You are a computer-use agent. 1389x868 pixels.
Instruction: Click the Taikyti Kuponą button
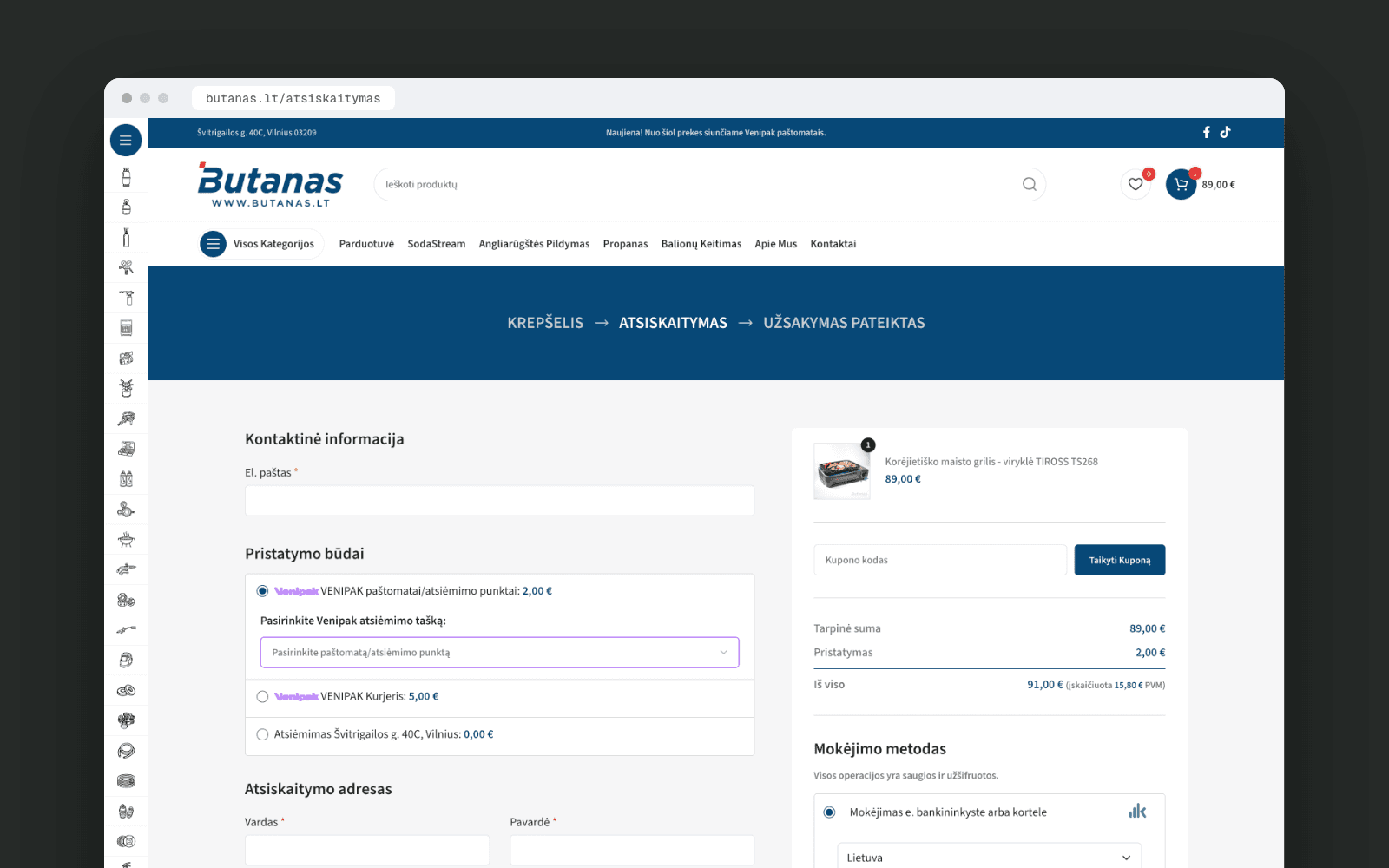pos(1120,560)
